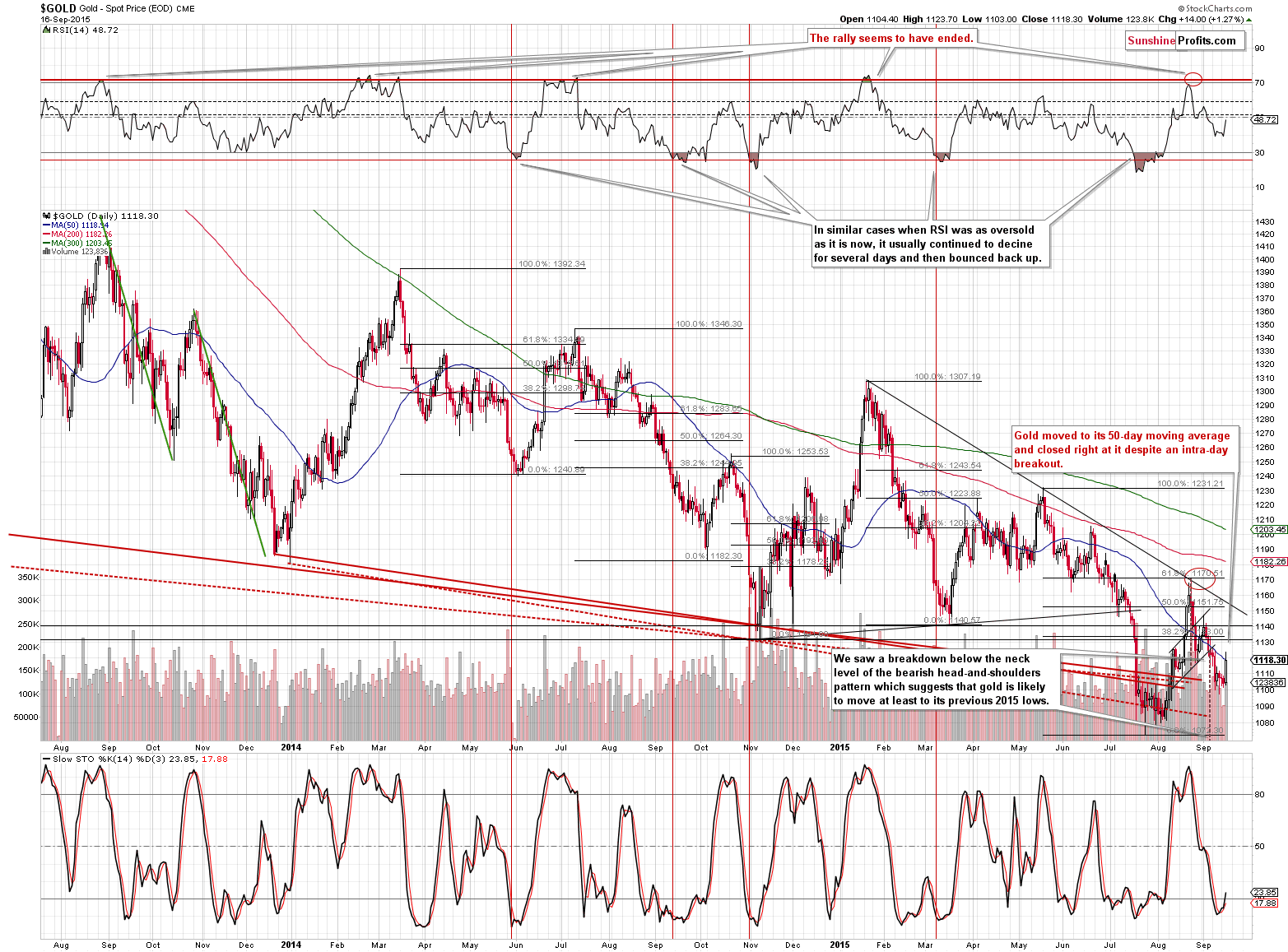Click the '100.0%: 1392.34' Fibonacci label
Screen dimensions: 1288x952
551,264
